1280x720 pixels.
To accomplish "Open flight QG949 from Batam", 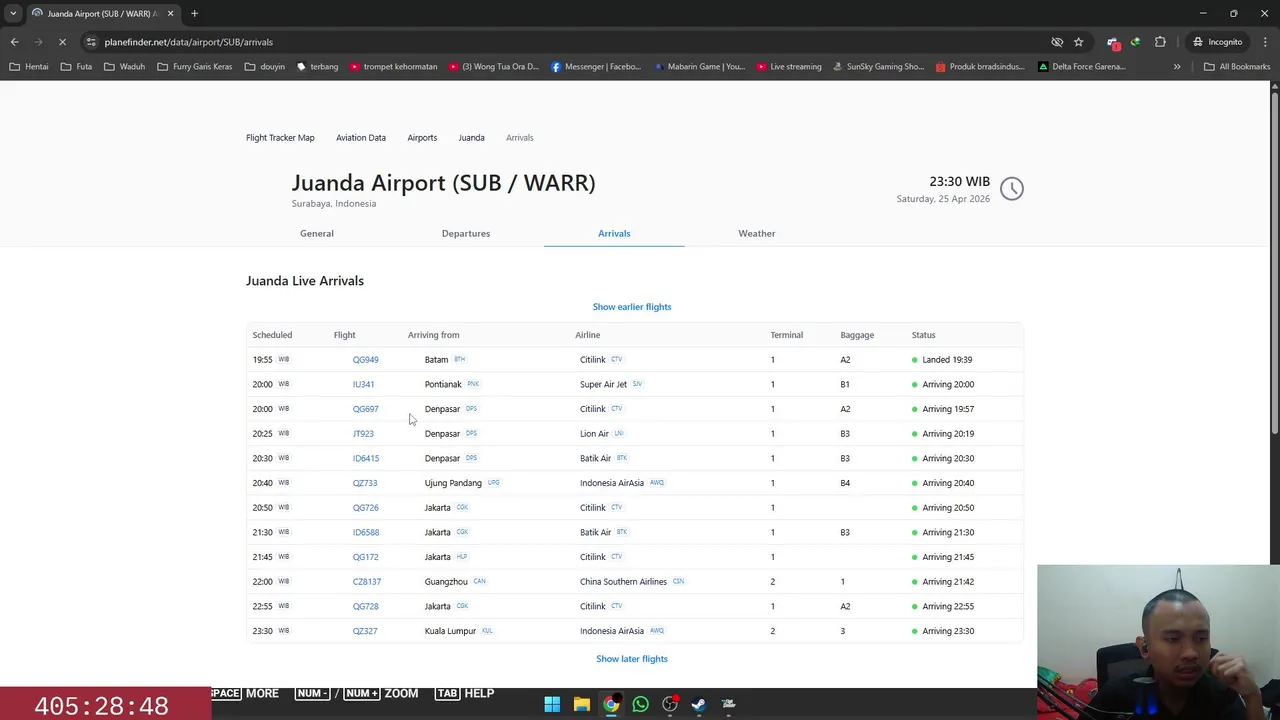I will coord(365,360).
